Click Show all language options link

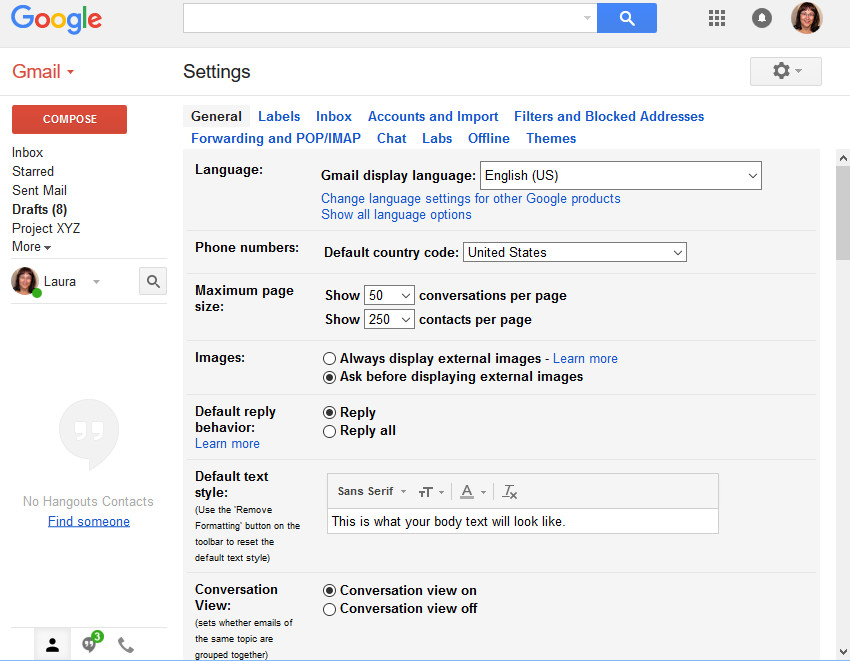pos(396,215)
